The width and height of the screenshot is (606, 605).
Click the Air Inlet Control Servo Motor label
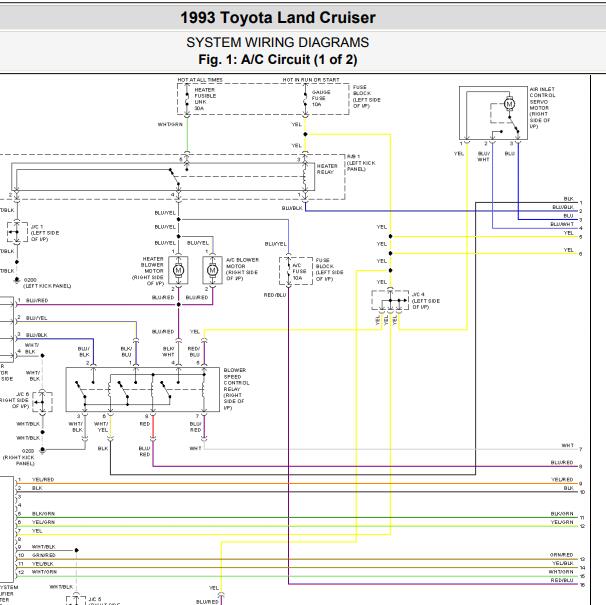click(x=542, y=107)
